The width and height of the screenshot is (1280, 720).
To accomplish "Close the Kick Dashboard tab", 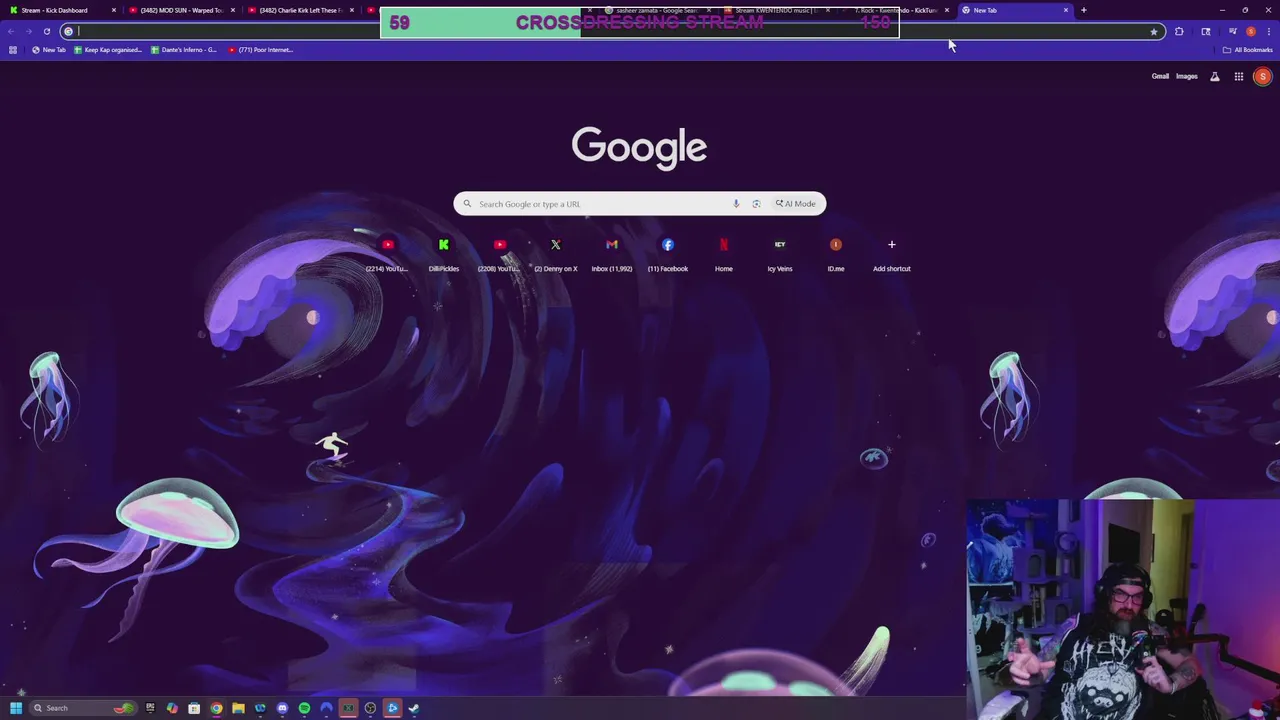I will pos(114,10).
